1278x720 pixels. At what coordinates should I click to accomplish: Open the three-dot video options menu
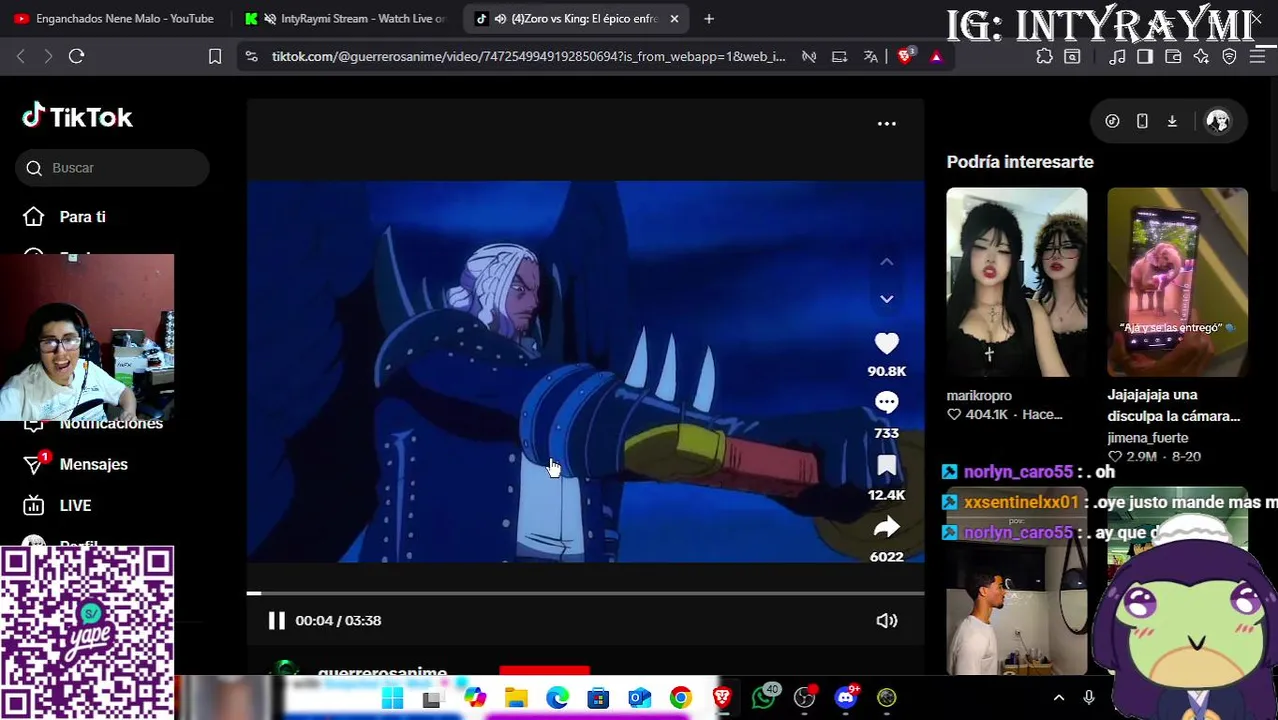tap(886, 123)
